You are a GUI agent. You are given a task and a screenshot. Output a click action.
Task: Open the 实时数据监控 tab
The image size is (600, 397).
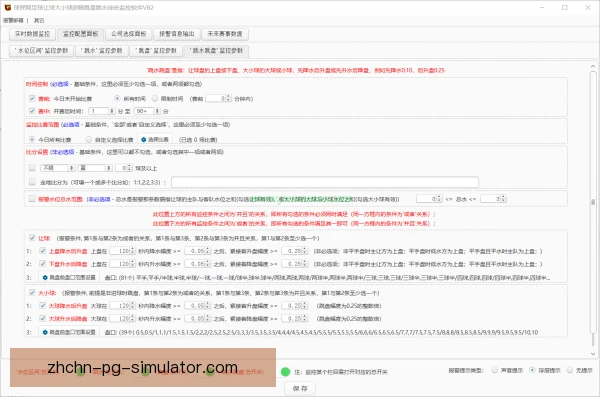click(33, 34)
